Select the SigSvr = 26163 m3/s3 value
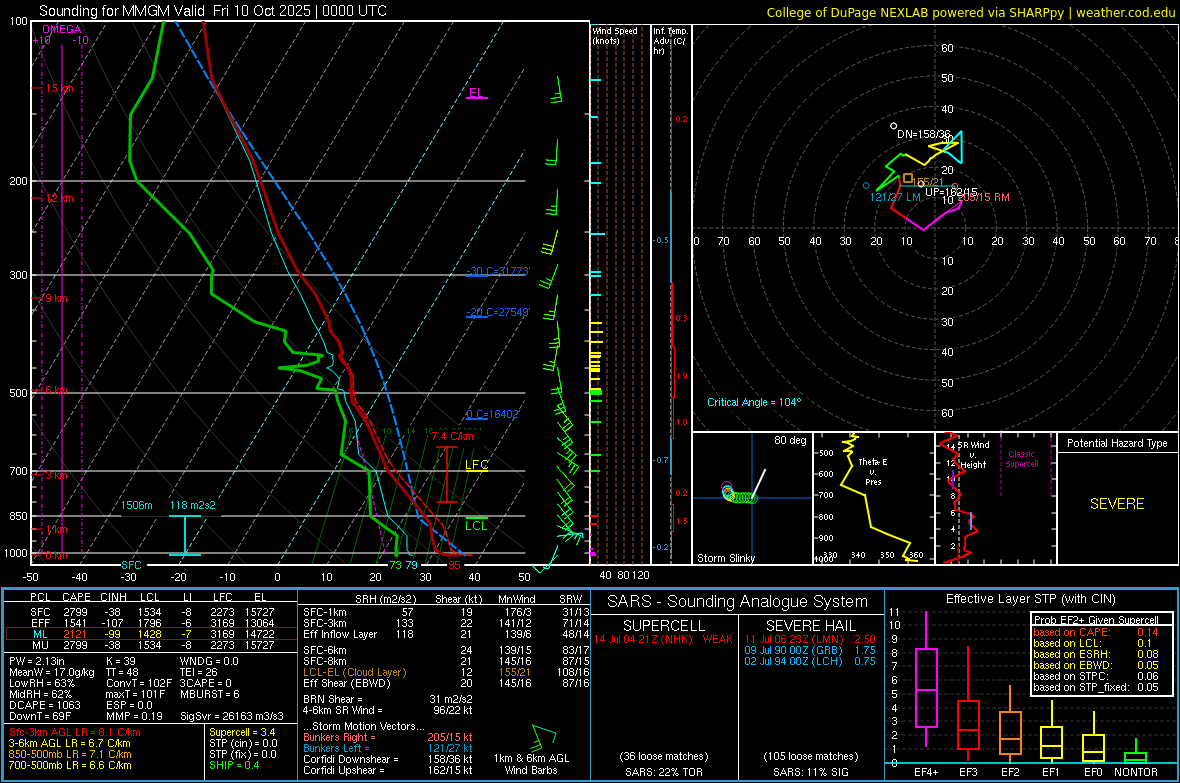Screen dimensions: 1180x783 pos(232,716)
